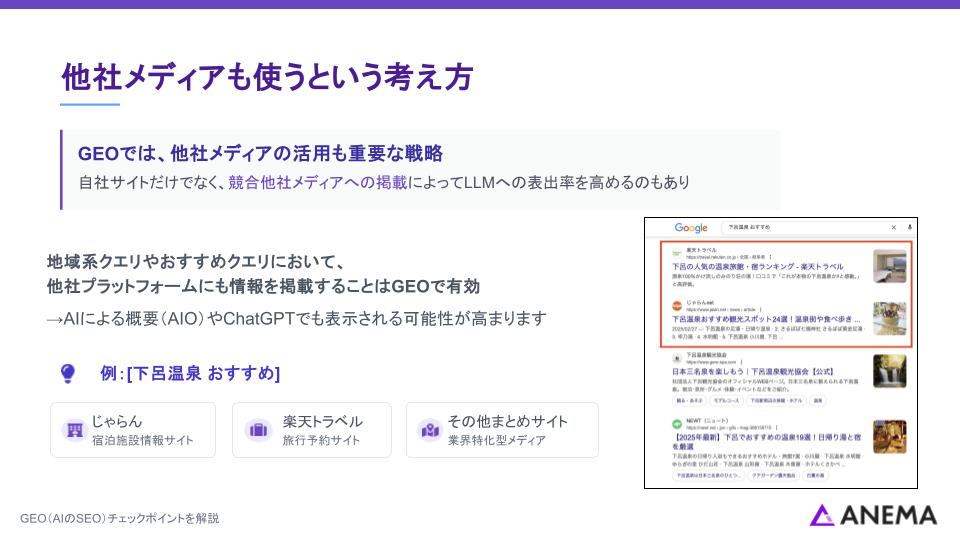The image size is (960, 540).
Task: Clear the search with the X icon
Action: click(894, 228)
